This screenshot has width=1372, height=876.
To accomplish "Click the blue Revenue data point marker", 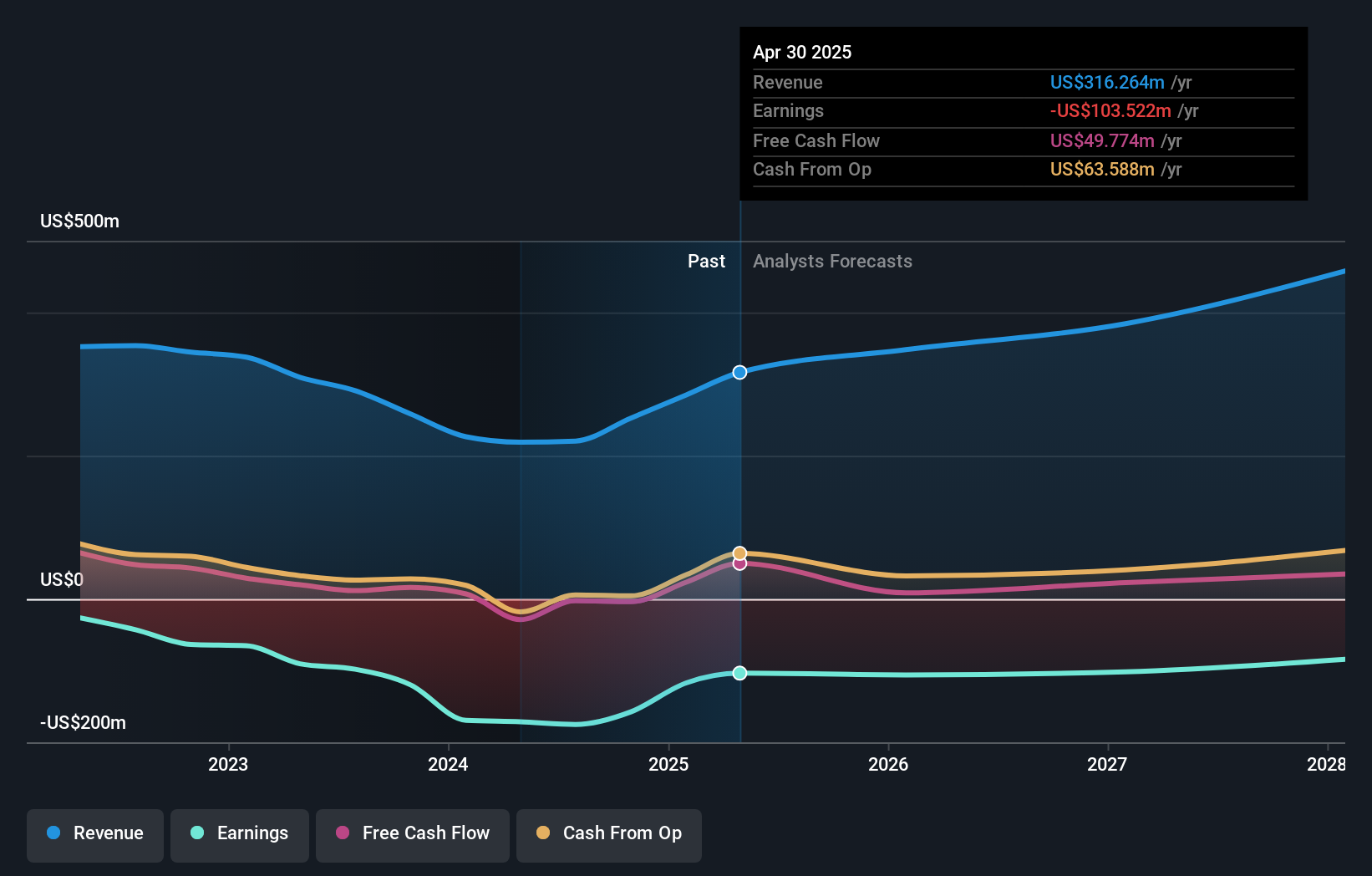I will pyautogui.click(x=739, y=373).
